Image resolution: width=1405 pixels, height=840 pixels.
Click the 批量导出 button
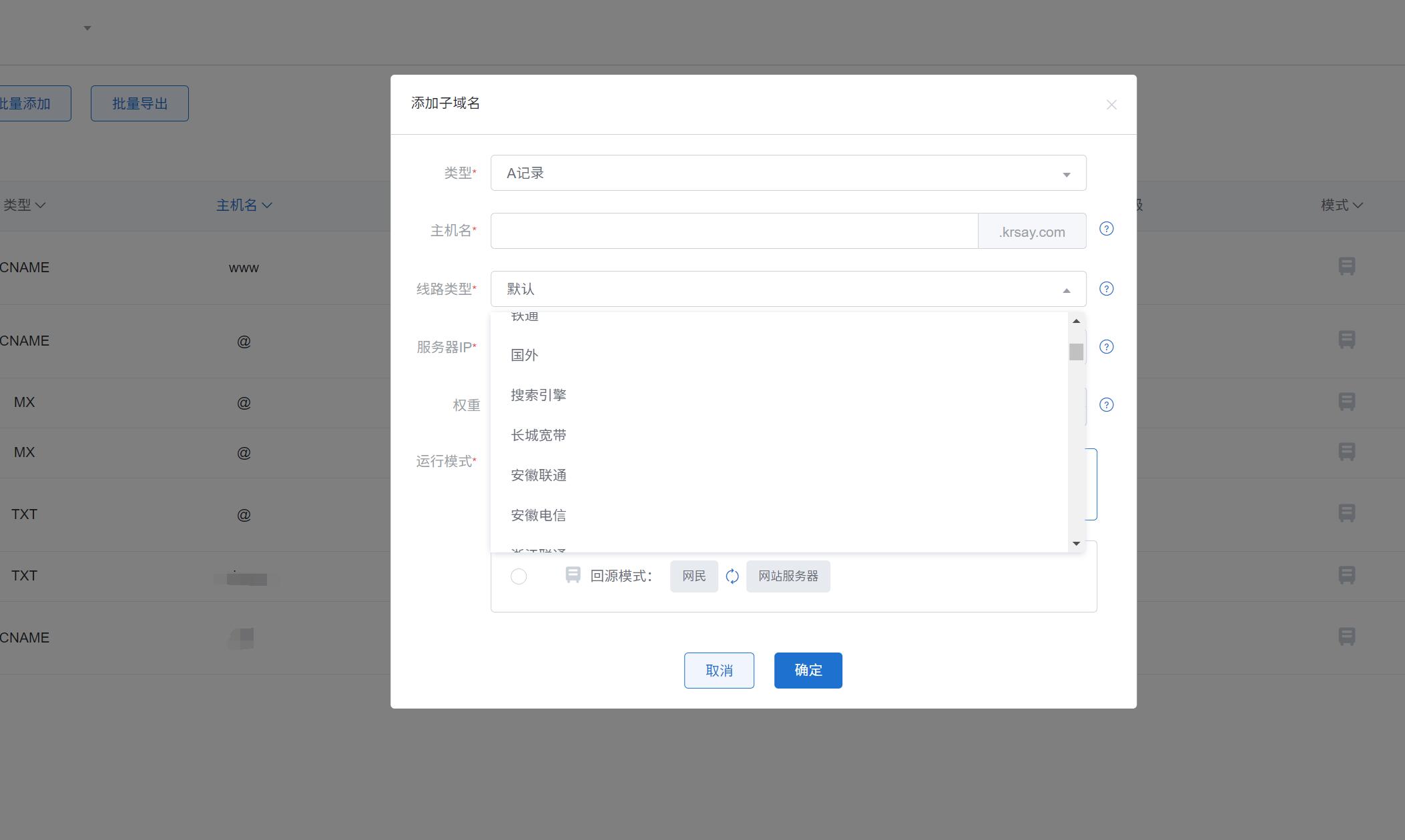139,103
